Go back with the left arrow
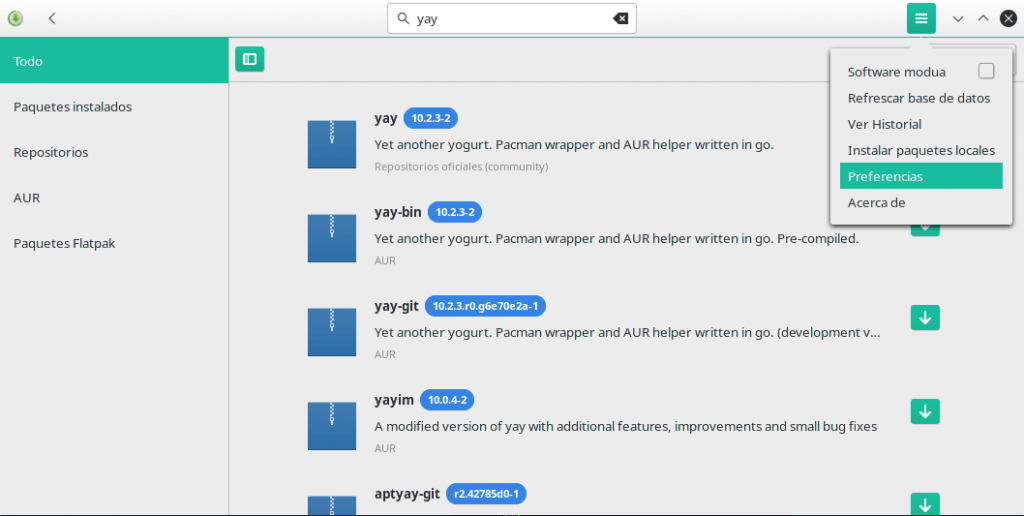Image resolution: width=1024 pixels, height=516 pixels. tap(52, 18)
